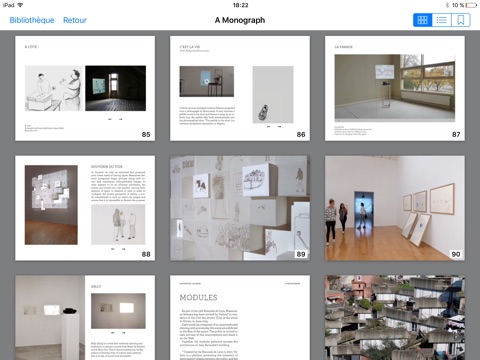Open page 86 C'est la vie thumbnail
This screenshot has height=360, width=480.
pyautogui.click(x=240, y=88)
